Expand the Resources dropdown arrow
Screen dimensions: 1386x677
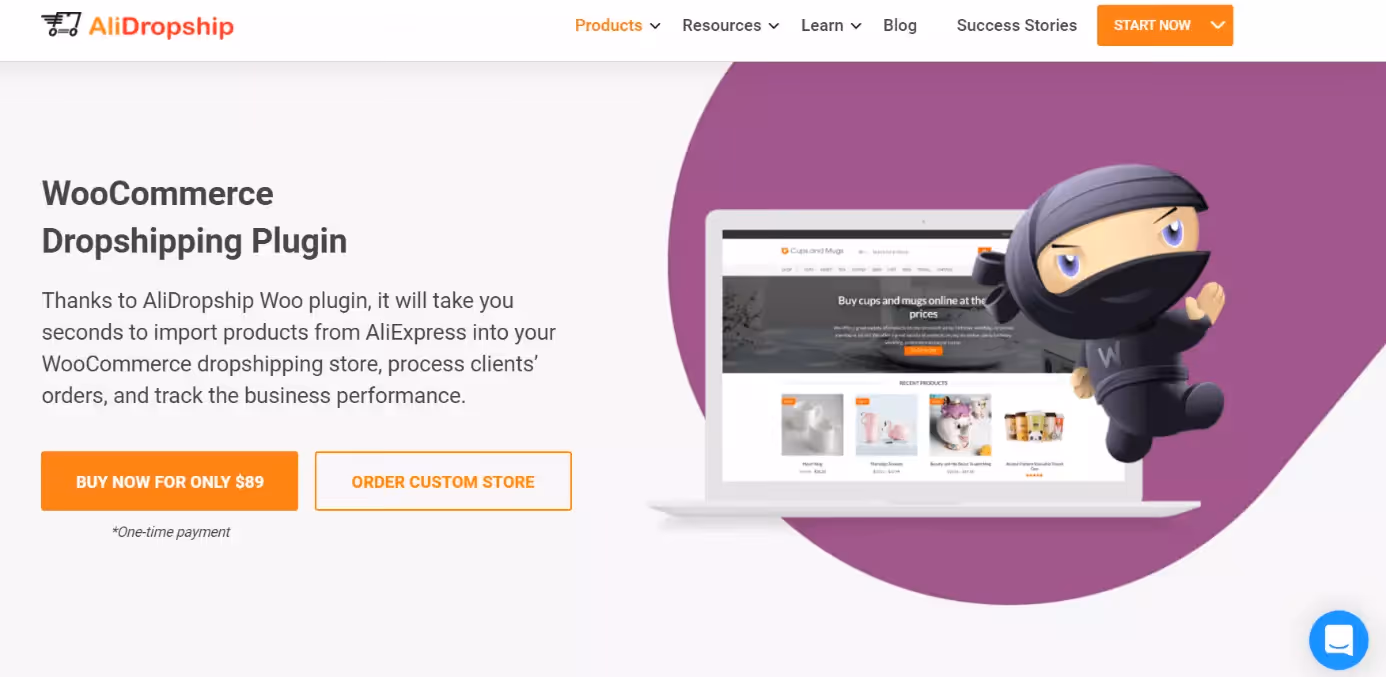click(x=773, y=26)
